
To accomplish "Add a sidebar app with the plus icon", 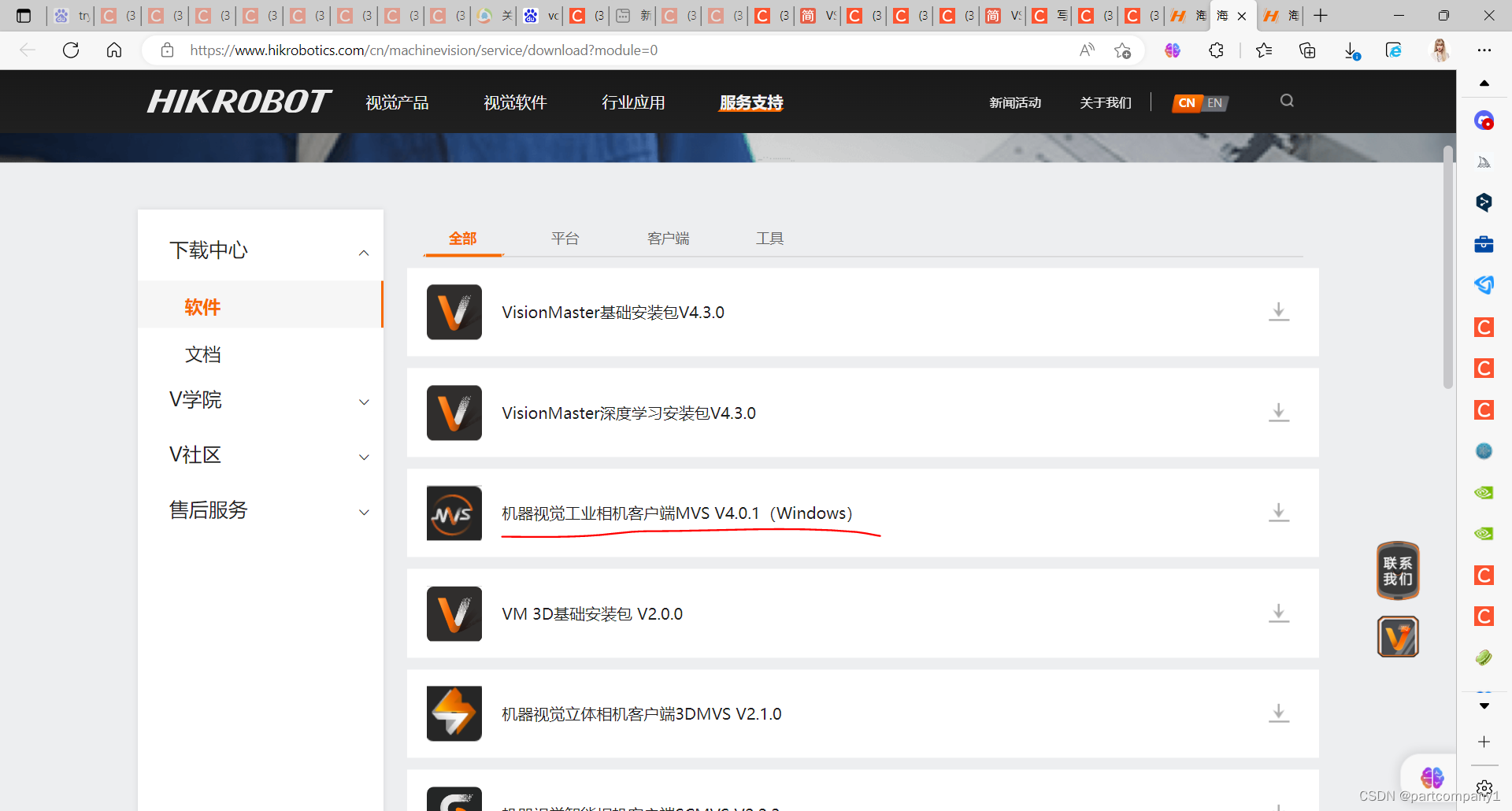I will pos(1484,742).
